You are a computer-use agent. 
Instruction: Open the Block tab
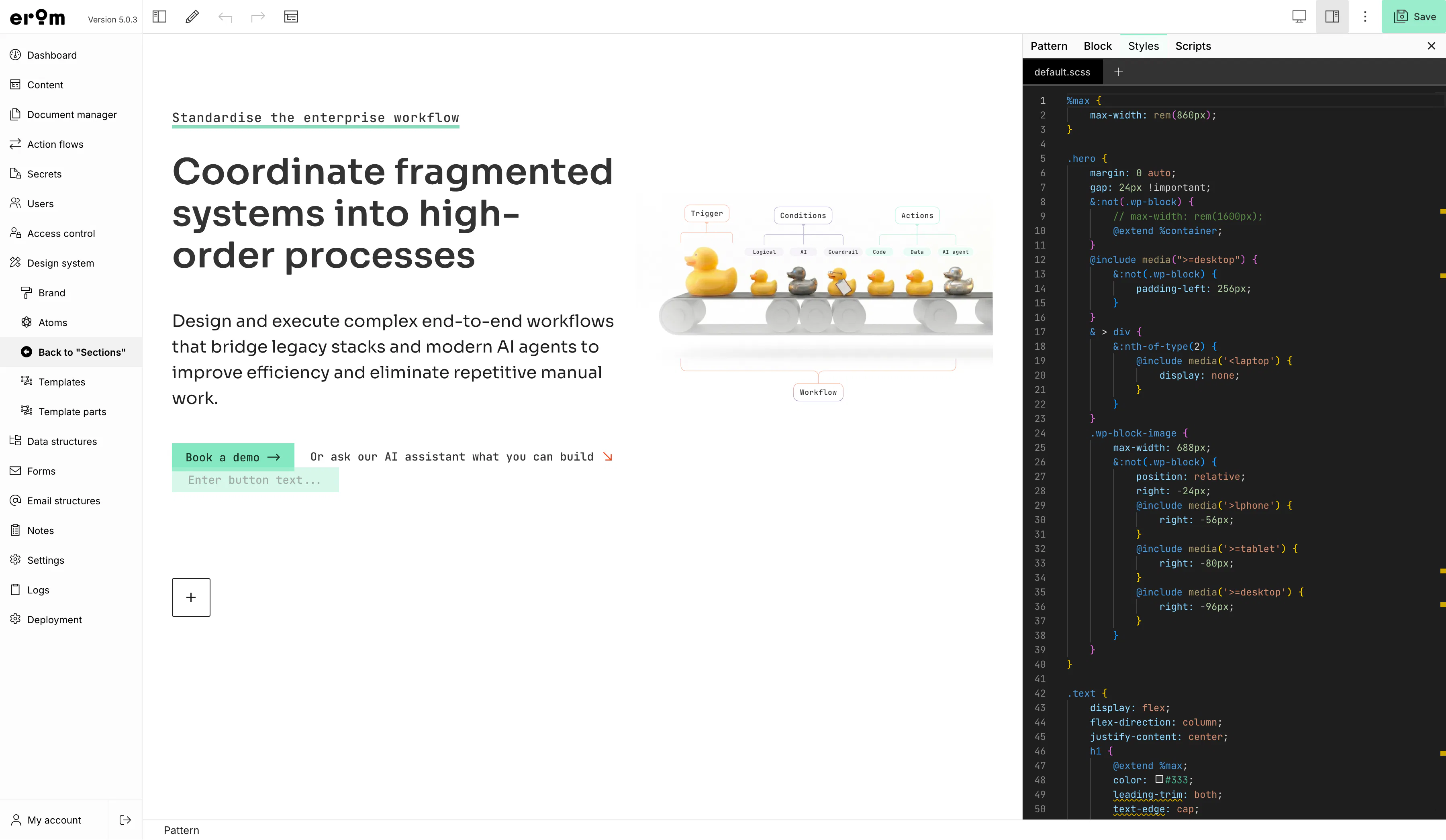(1097, 46)
